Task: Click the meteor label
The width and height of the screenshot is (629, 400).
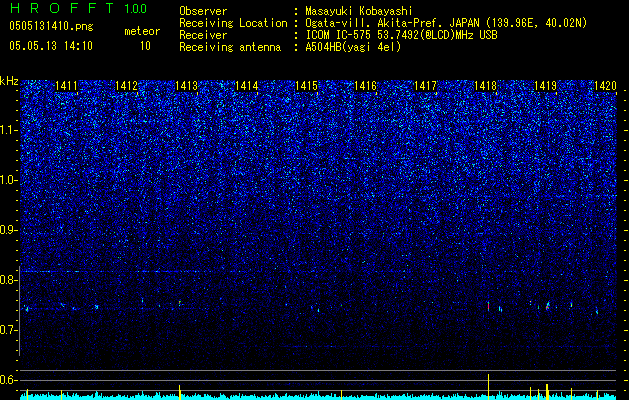Action: click(142, 31)
